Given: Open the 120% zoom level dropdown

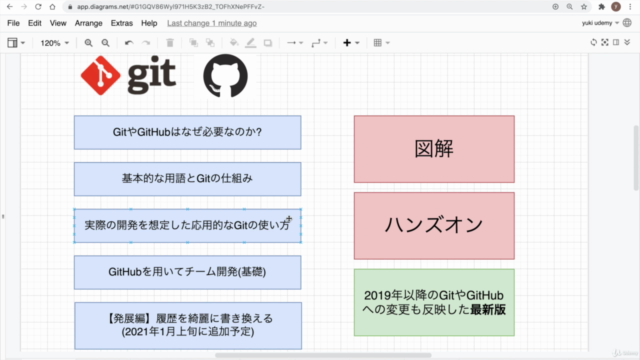Looking at the screenshot, I should 54,43.
